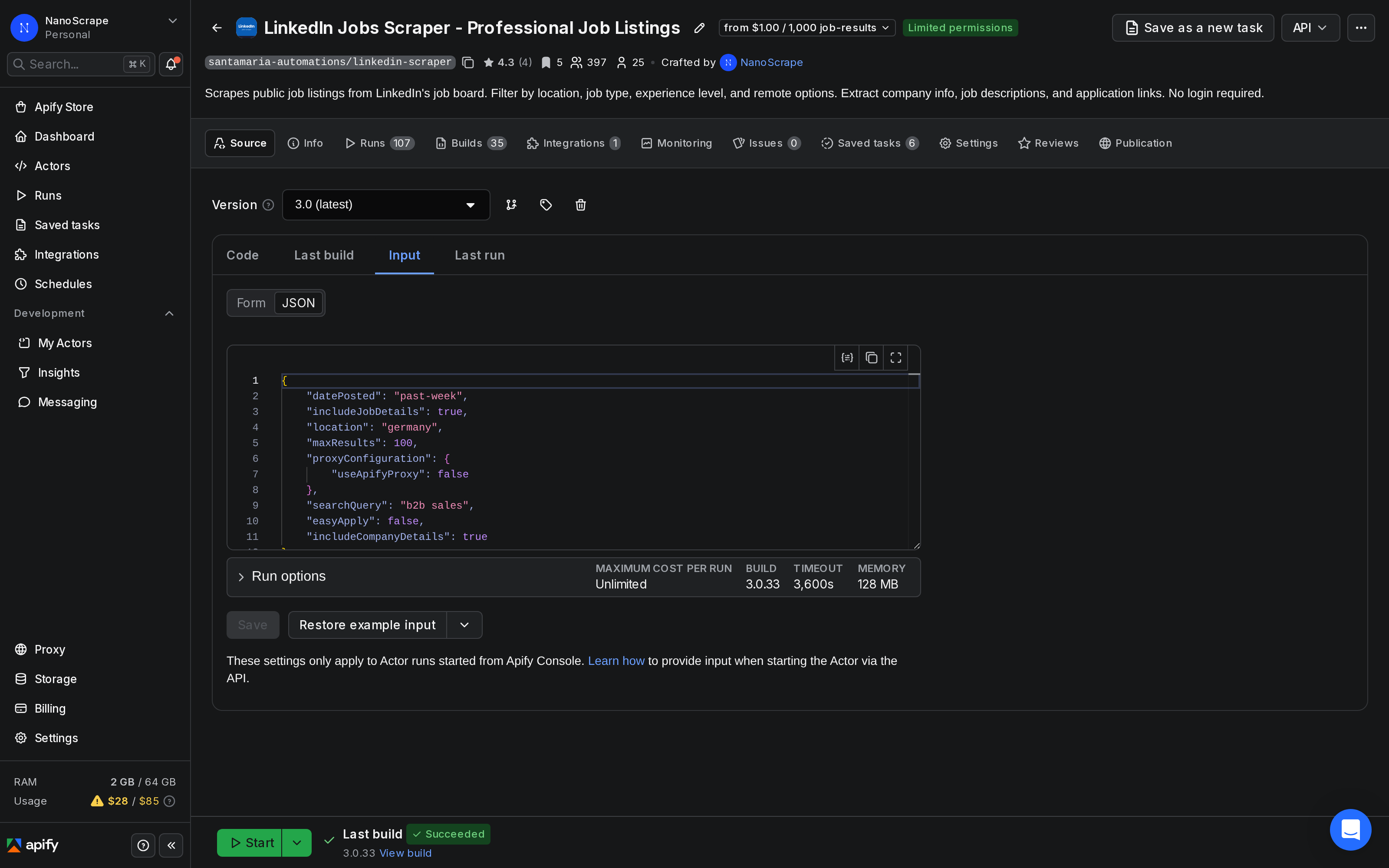Click the Apify logo
Viewport: 1389px width, 868px height.
pos(33,845)
